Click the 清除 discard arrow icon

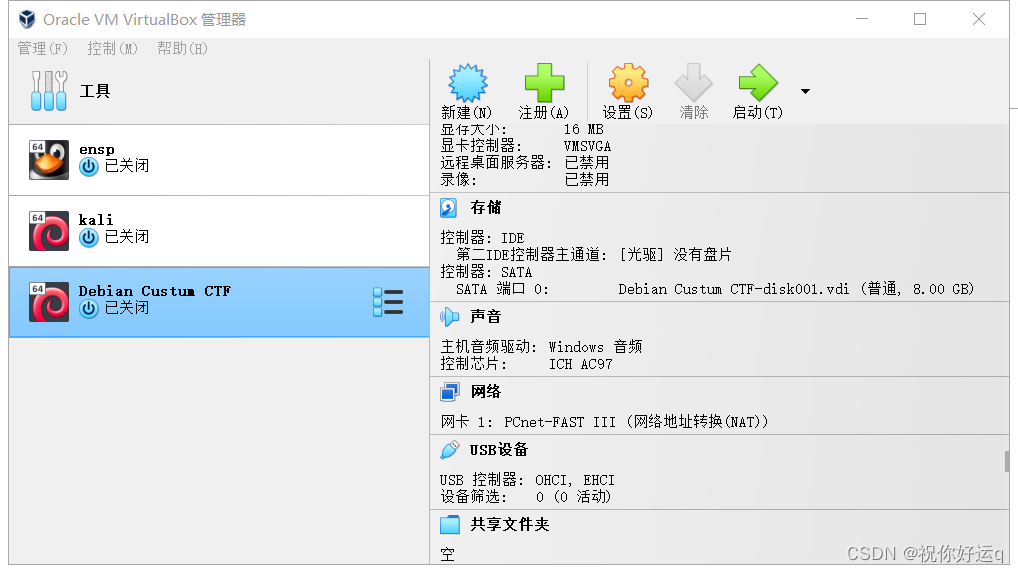tap(693, 83)
